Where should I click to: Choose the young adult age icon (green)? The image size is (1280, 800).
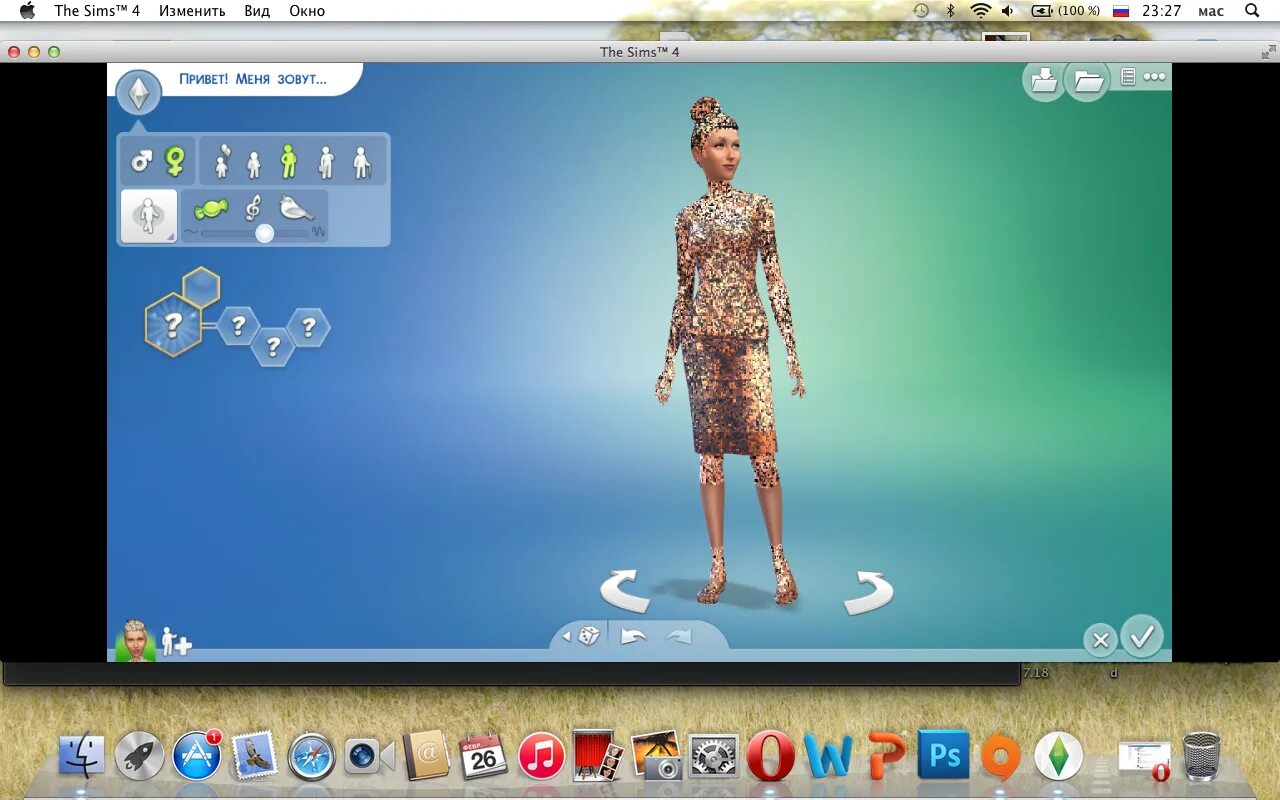[288, 161]
